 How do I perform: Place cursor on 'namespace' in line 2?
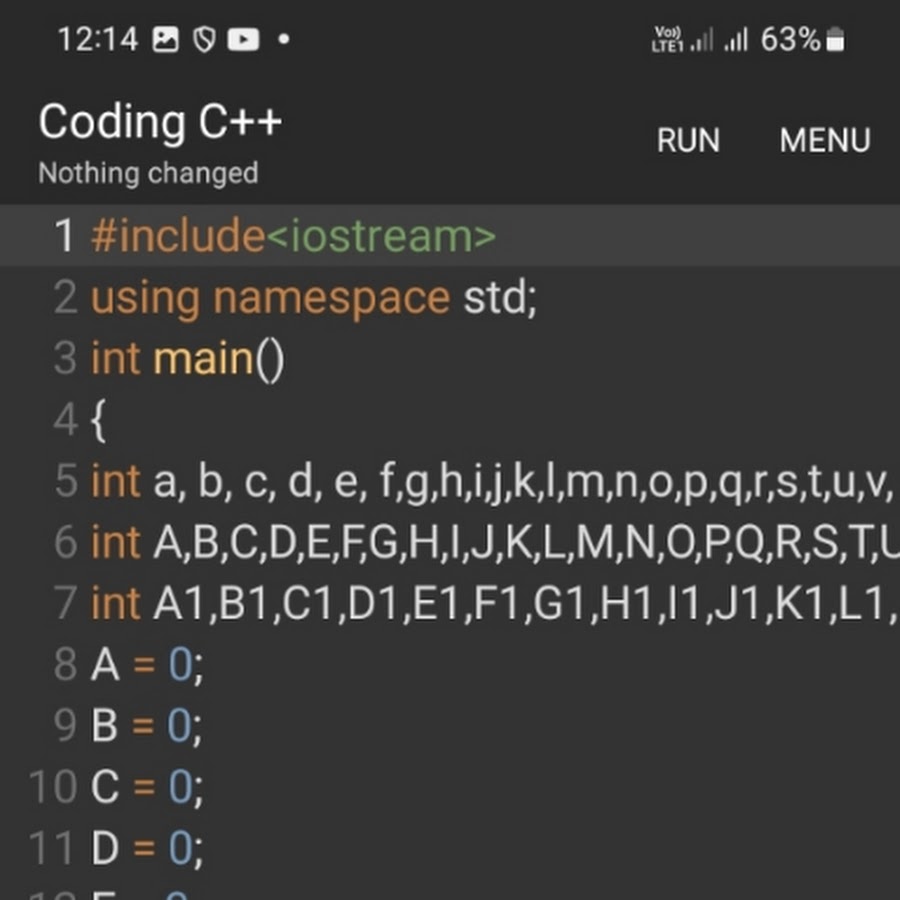coord(331,299)
